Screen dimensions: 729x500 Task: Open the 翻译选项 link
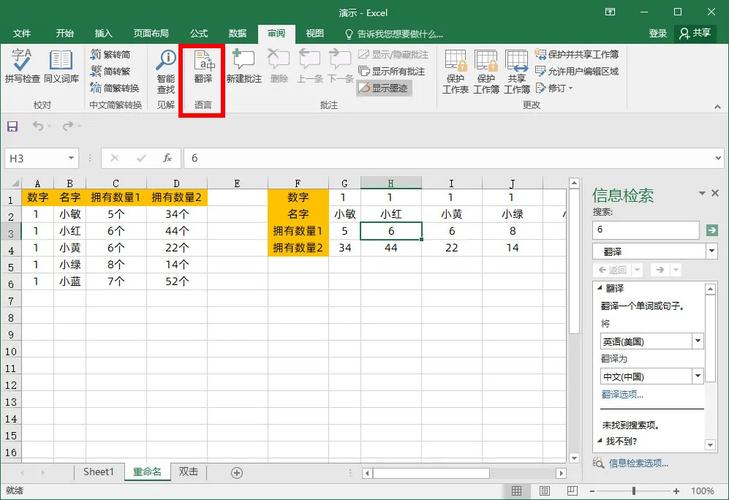click(622, 394)
